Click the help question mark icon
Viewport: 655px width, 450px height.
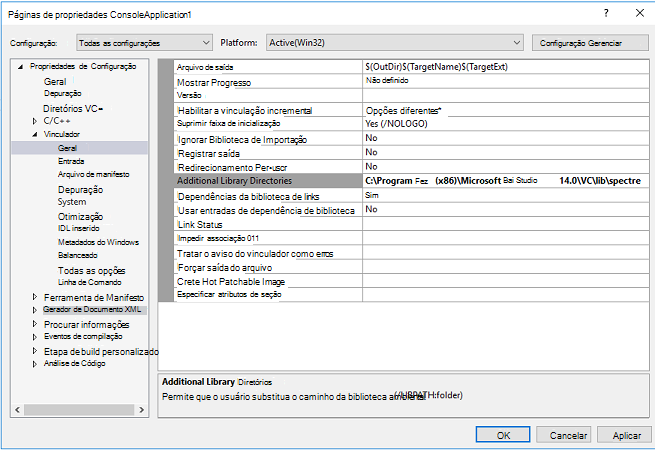click(x=606, y=13)
